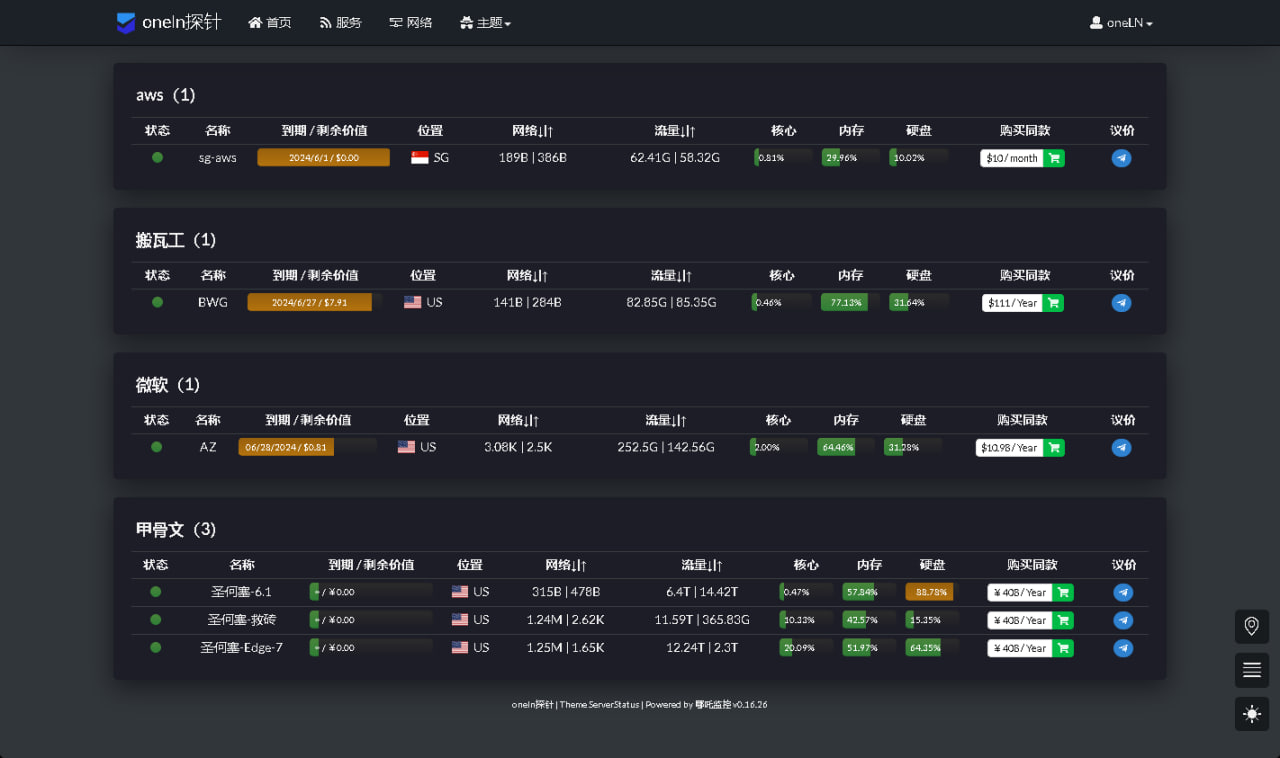
Task: Click the network value 1.24M | 2.62K
Action: point(566,620)
